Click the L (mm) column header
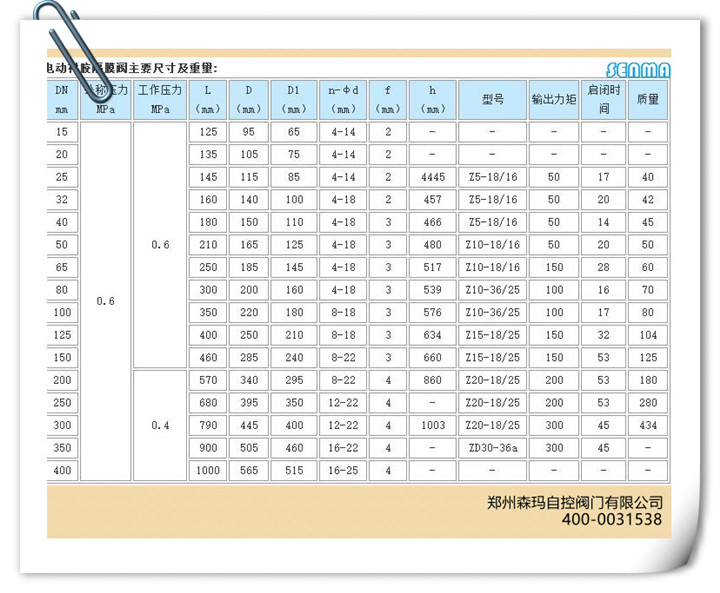The height and width of the screenshot is (593, 720). point(208,100)
